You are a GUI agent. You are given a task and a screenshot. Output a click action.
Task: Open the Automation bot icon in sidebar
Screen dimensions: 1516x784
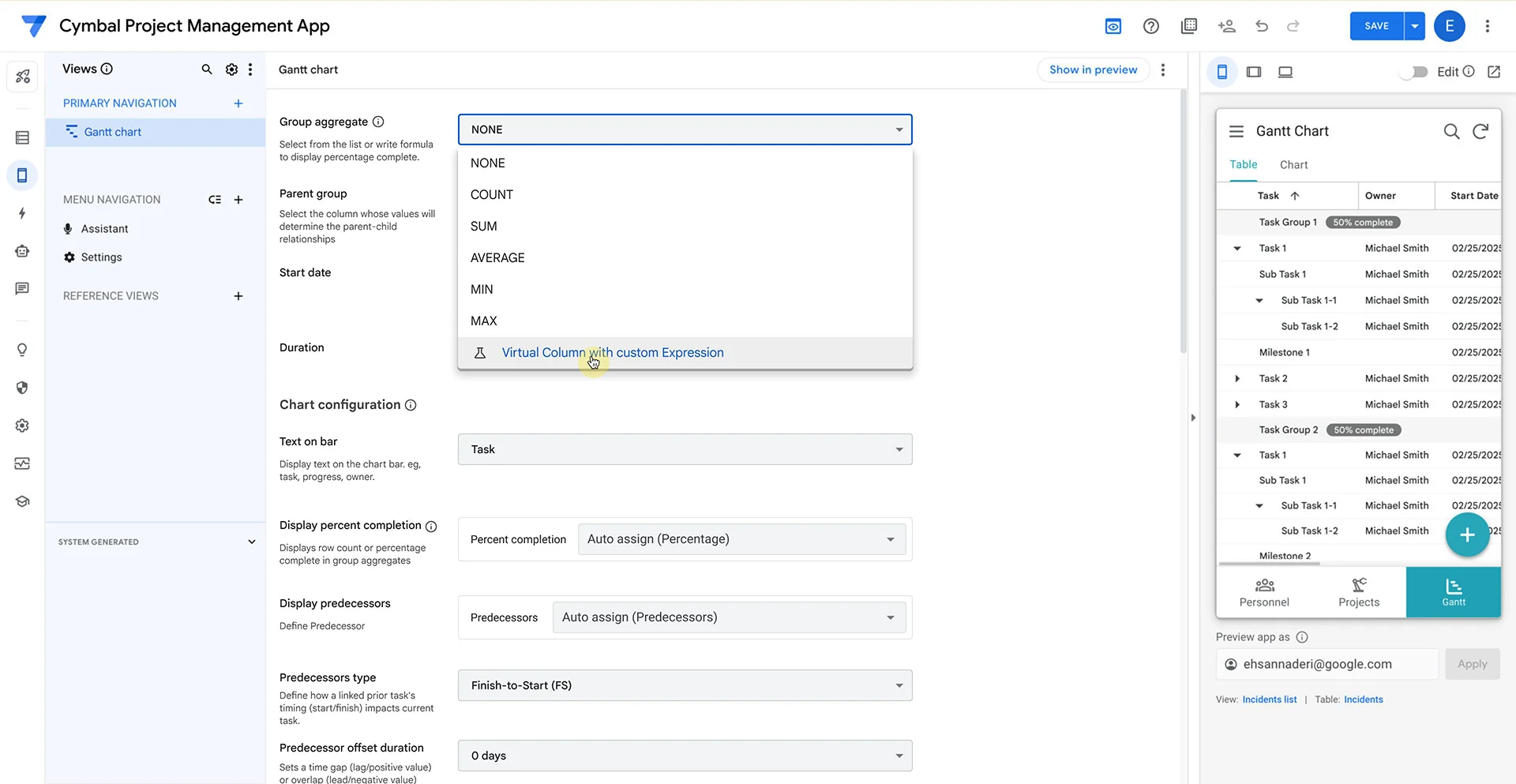click(22, 251)
